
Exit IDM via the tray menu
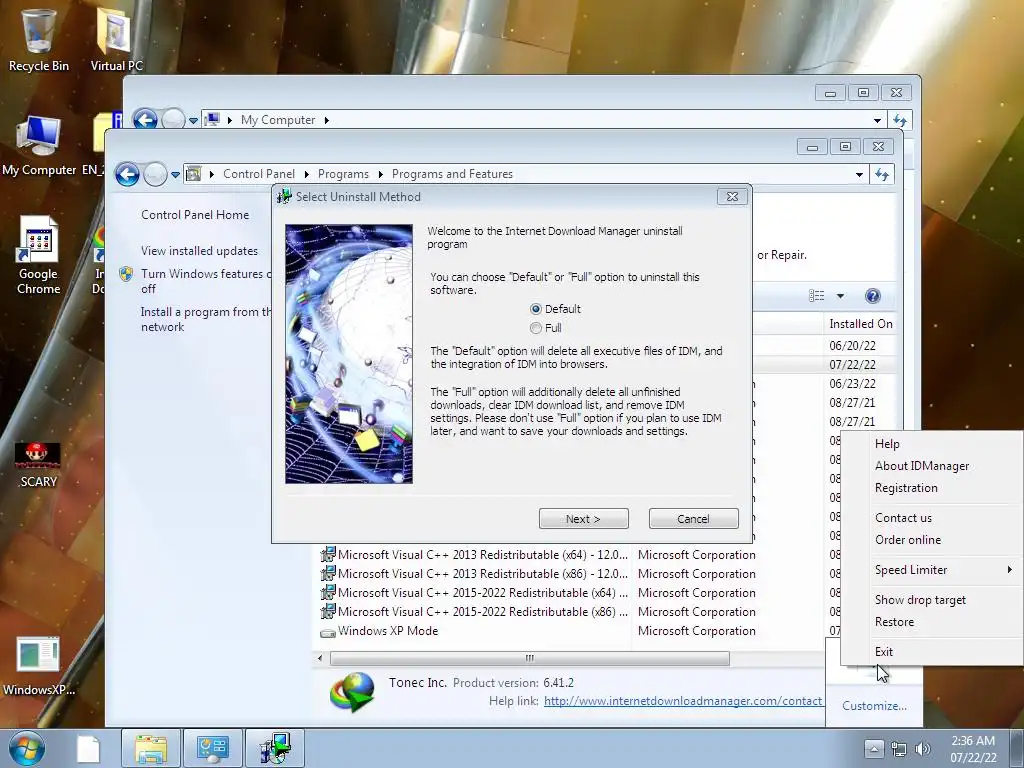[x=884, y=652]
